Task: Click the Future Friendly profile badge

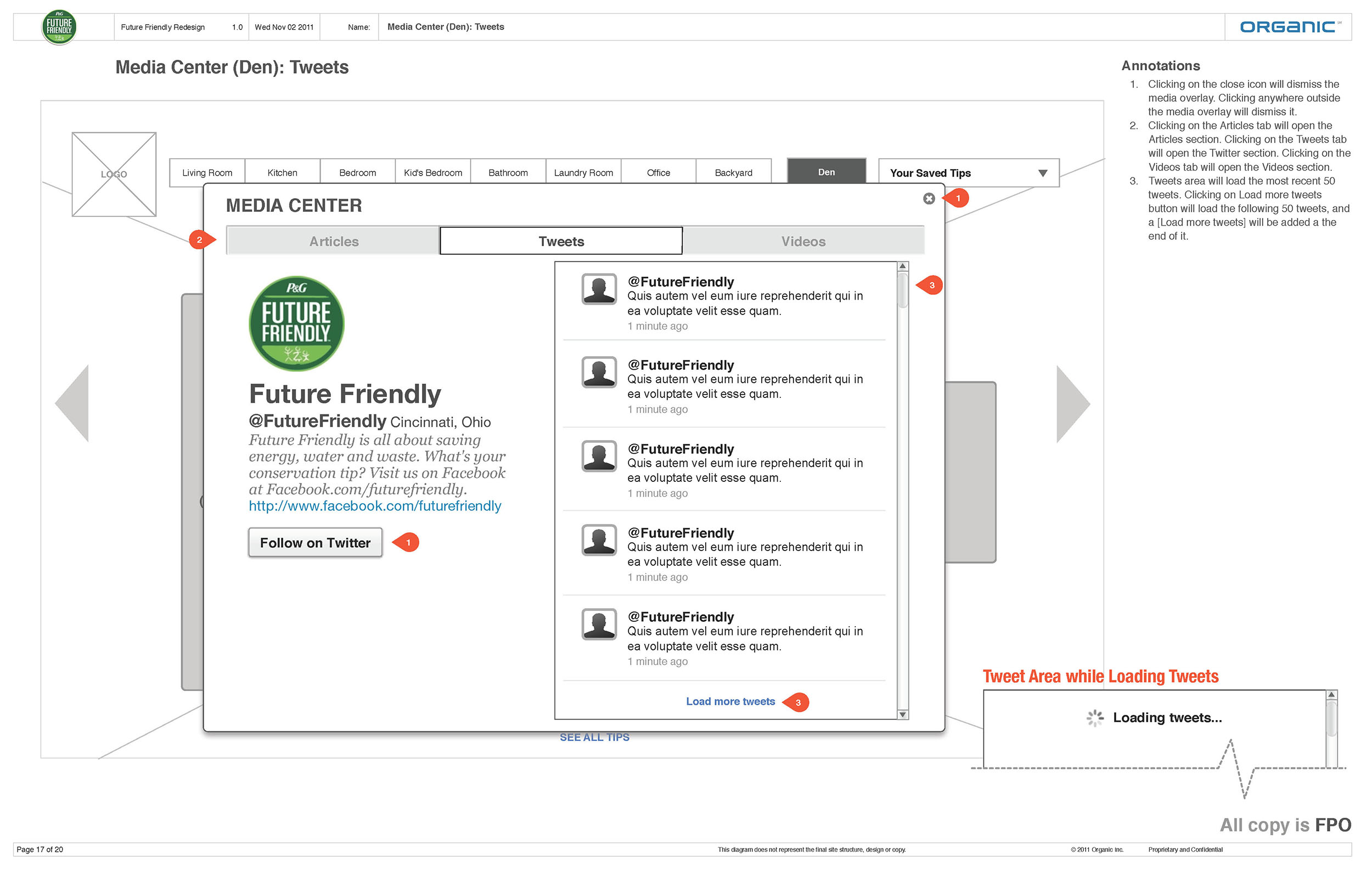Action: [x=296, y=324]
